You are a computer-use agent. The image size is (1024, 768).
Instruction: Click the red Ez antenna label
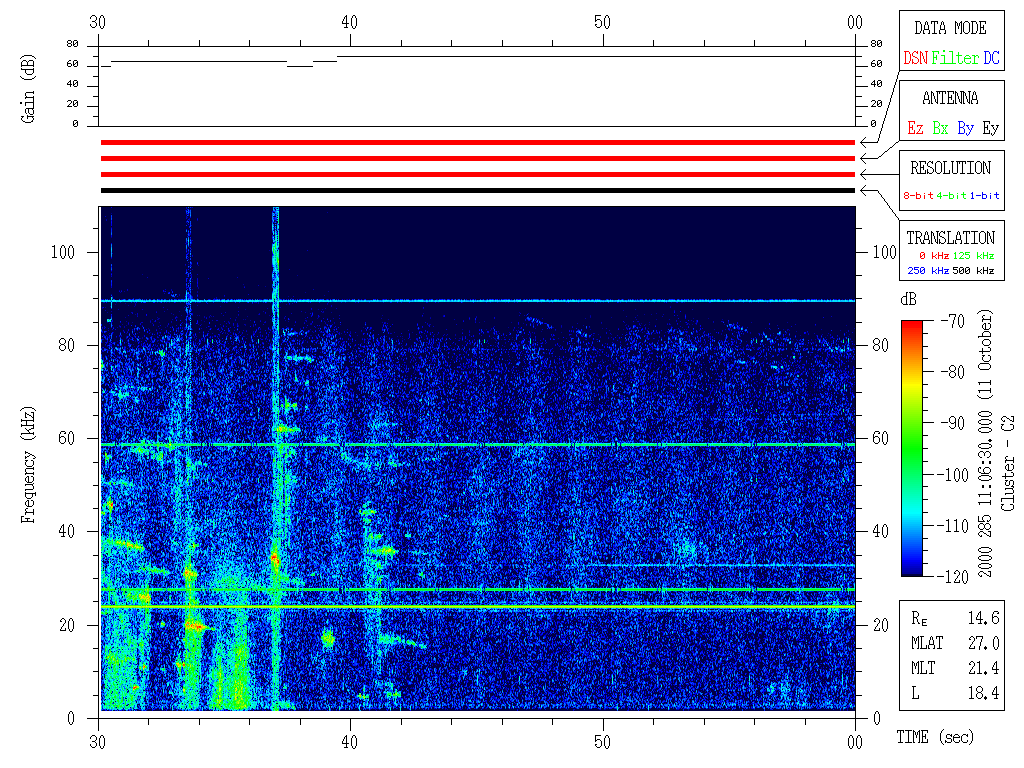pos(915,129)
